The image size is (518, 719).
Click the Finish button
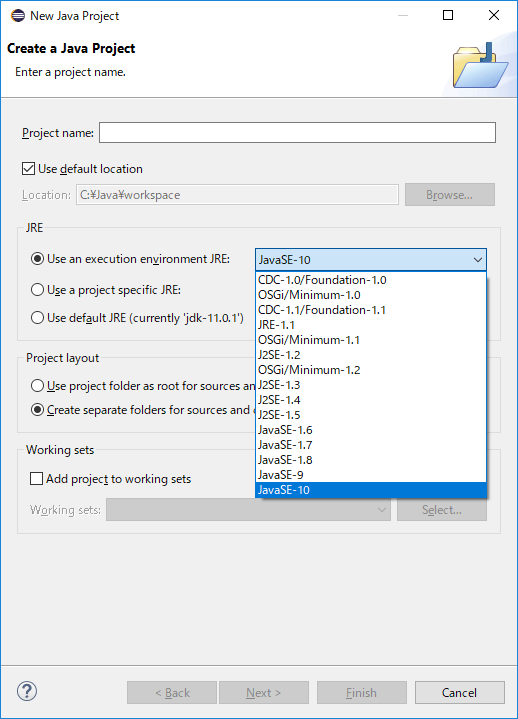[x=362, y=692]
